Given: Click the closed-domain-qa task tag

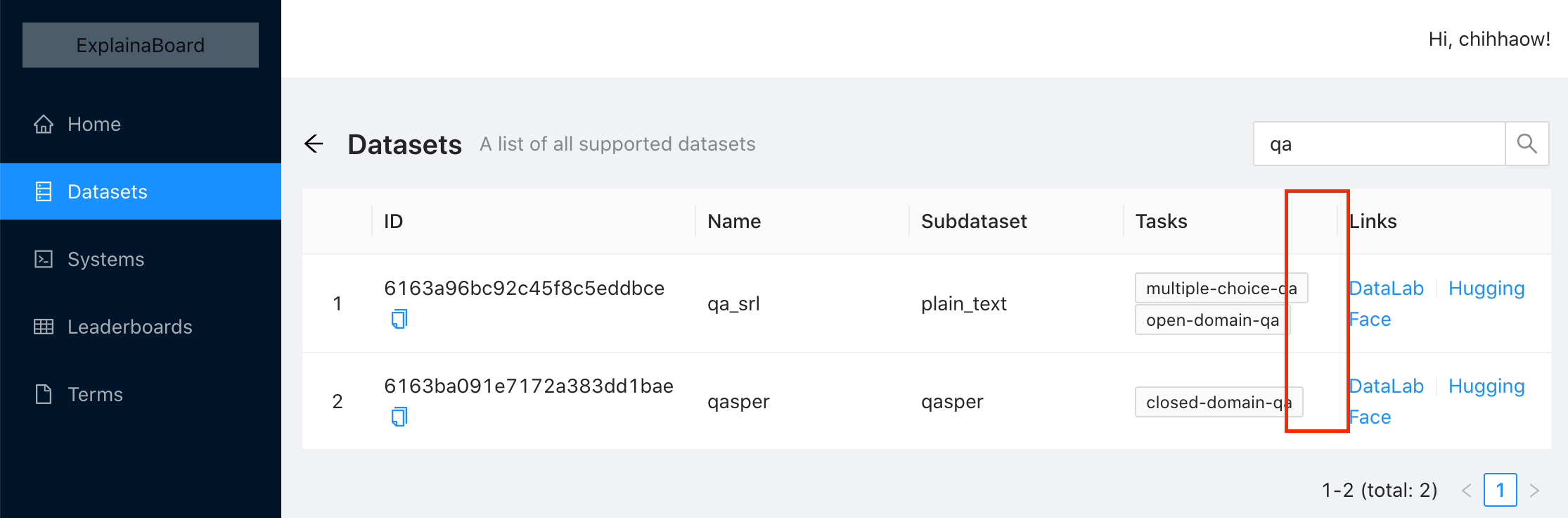Looking at the screenshot, I should pos(1219,402).
